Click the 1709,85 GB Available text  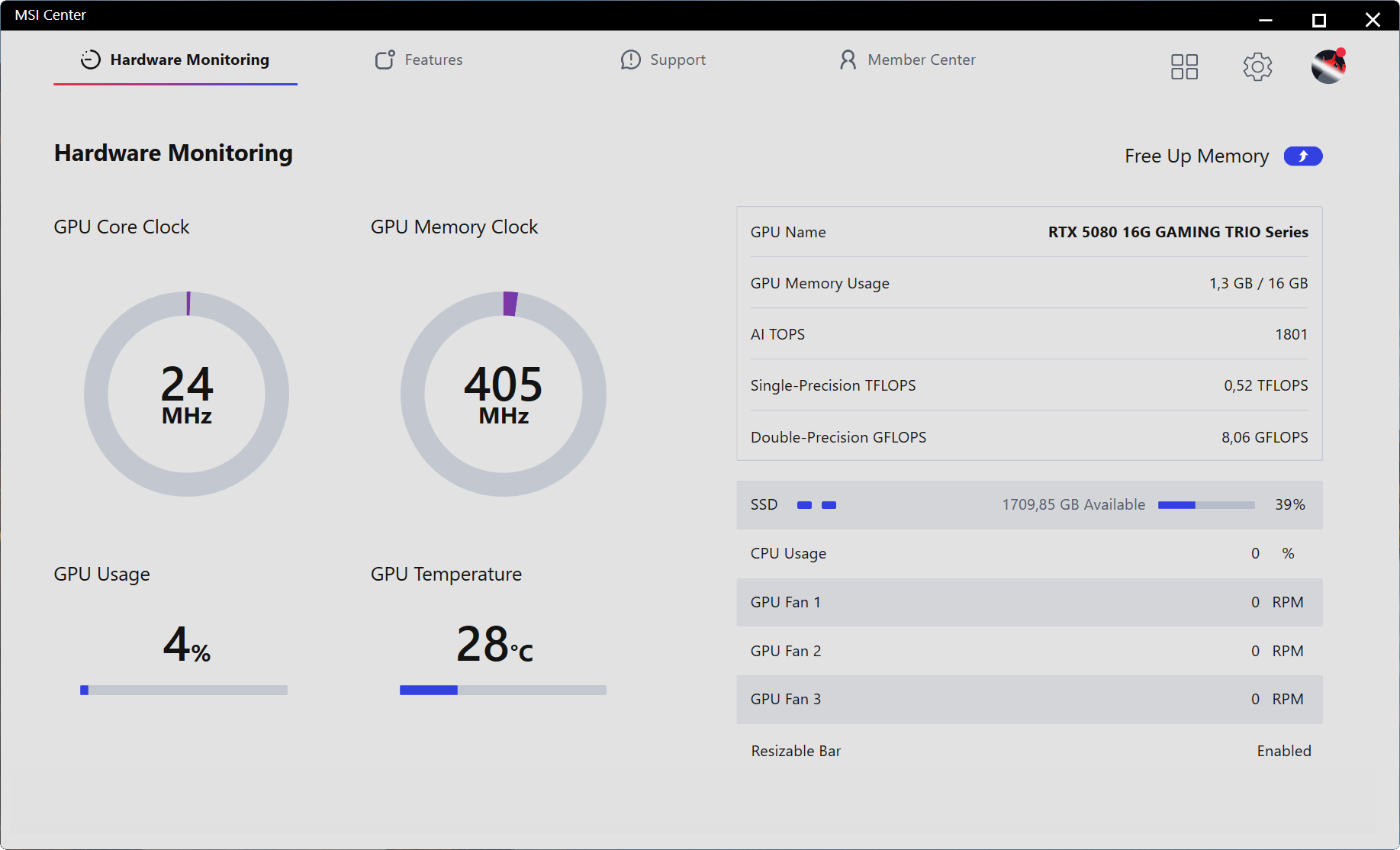(x=1073, y=504)
